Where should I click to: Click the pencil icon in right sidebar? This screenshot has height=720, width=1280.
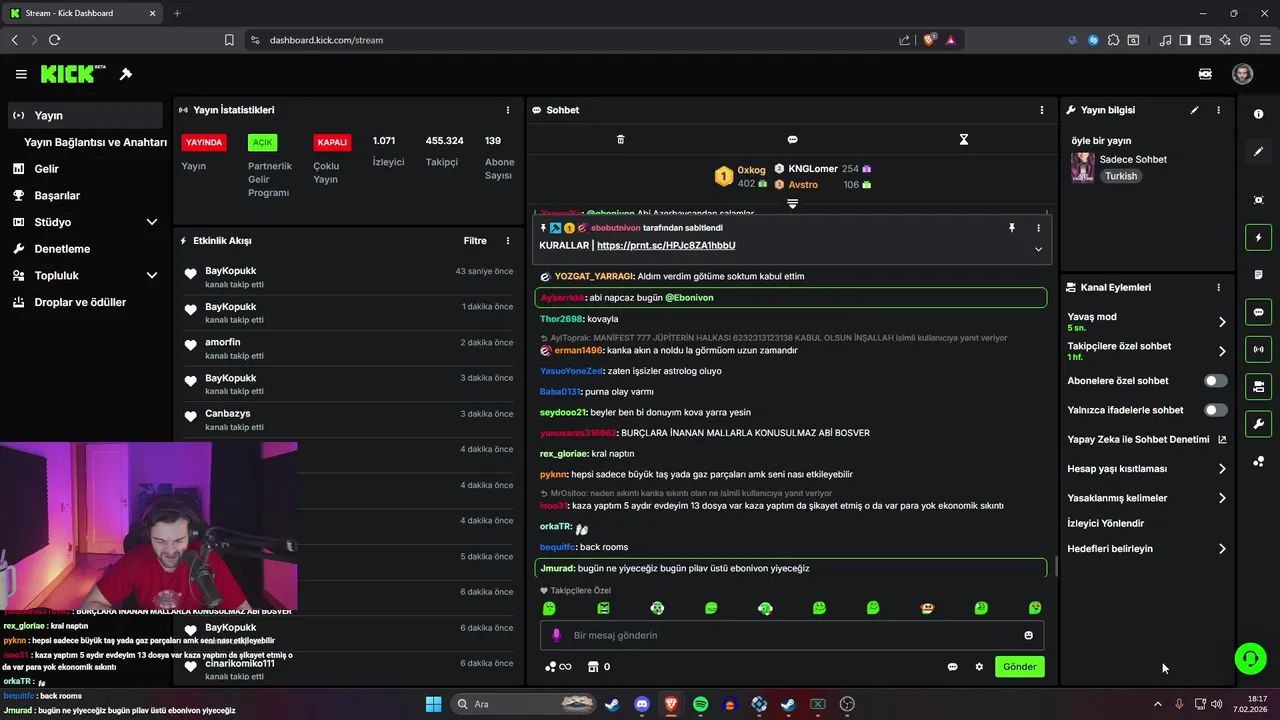coord(1258,151)
